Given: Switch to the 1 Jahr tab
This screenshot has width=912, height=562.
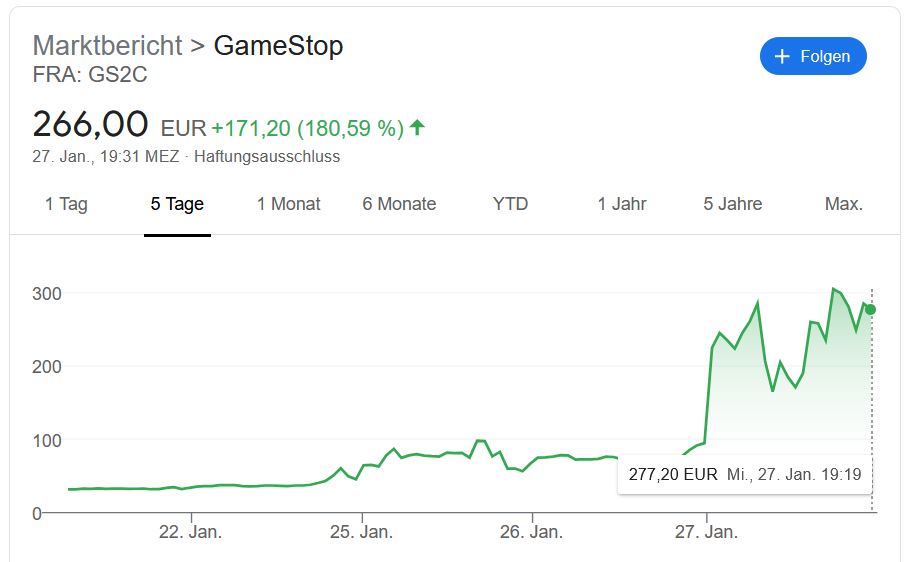Looking at the screenshot, I should pos(622,204).
